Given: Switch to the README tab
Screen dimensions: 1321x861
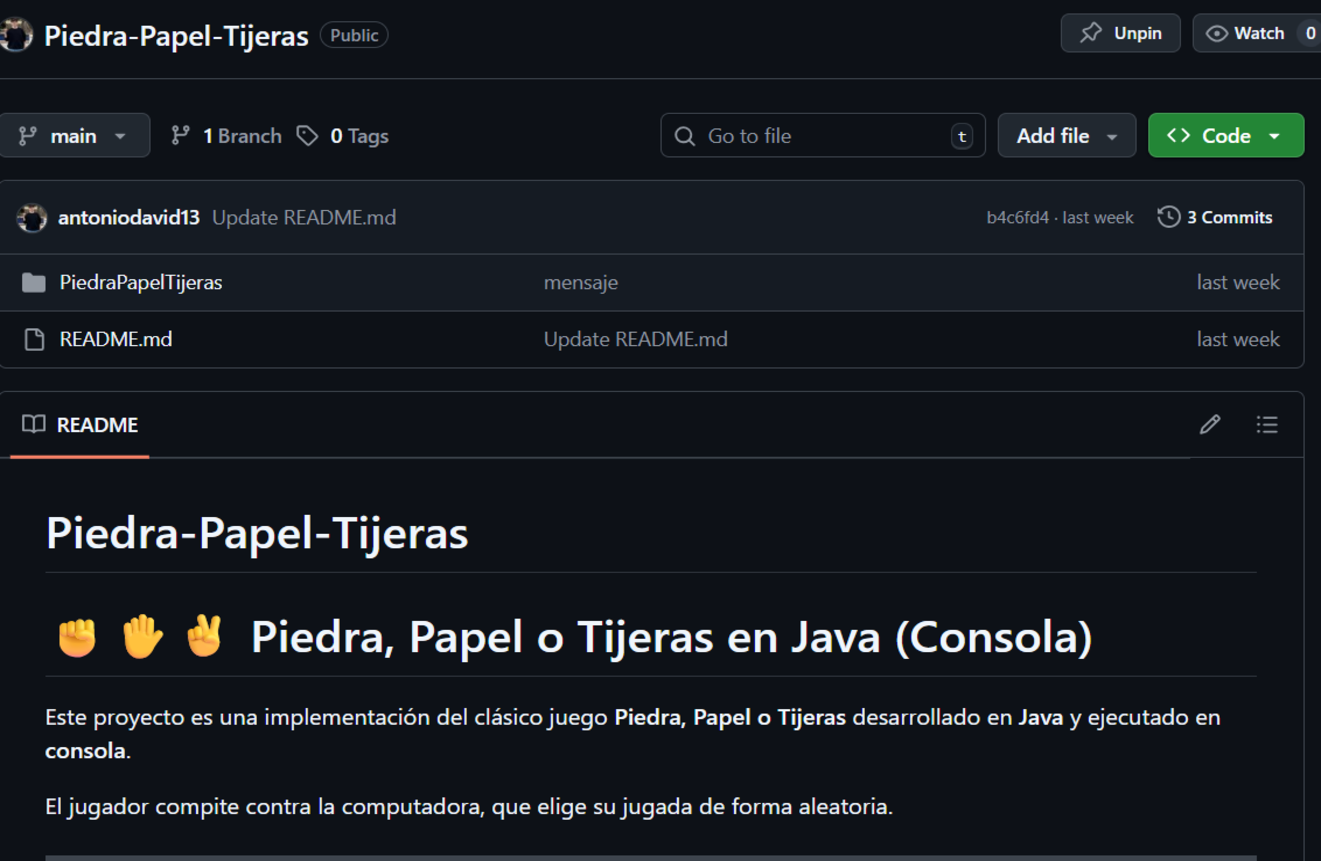Looking at the screenshot, I should pos(97,424).
